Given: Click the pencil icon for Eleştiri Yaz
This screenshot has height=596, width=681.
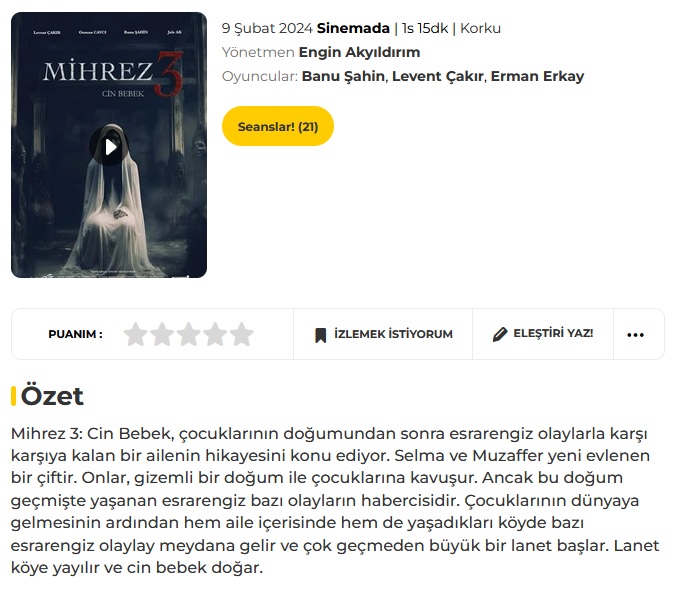Looking at the screenshot, I should tap(500, 334).
